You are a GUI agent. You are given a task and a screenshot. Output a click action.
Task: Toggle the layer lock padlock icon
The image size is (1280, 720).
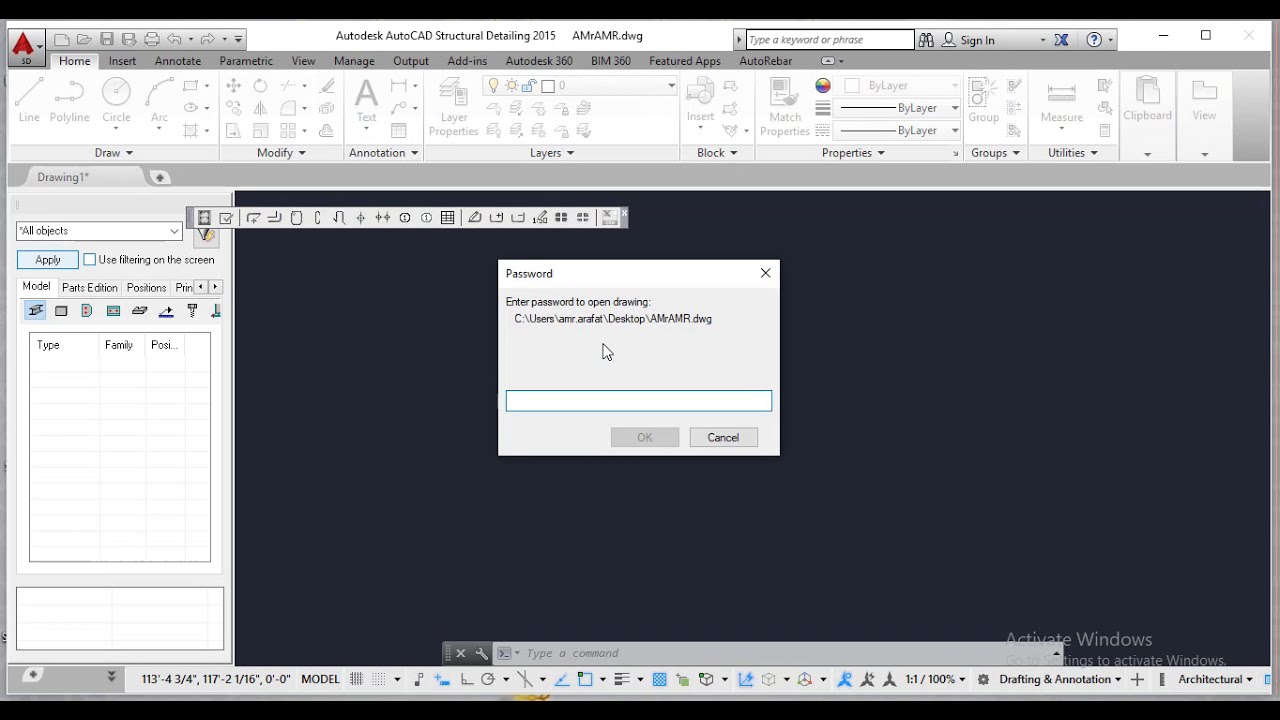[x=530, y=86]
